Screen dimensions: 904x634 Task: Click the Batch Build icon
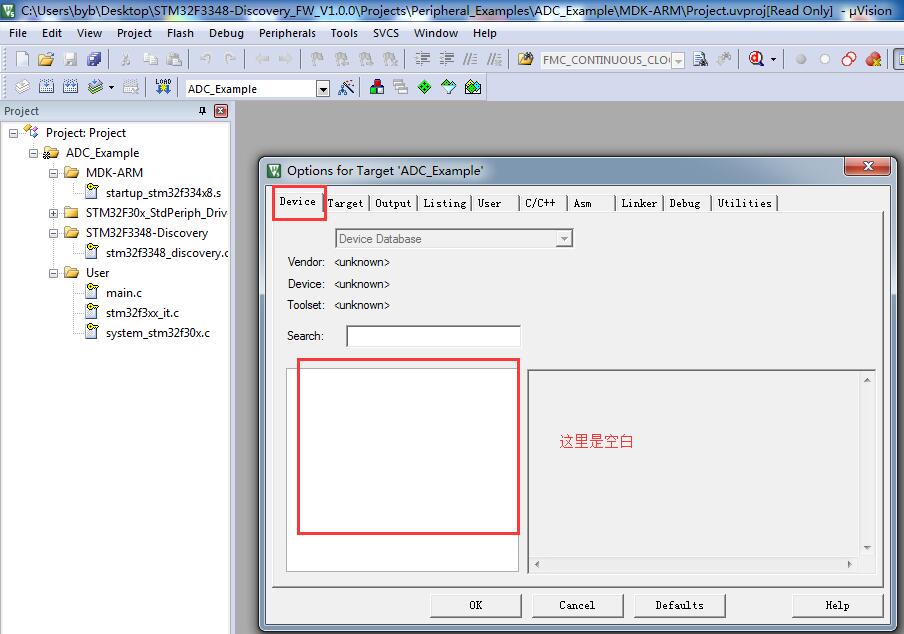coord(95,88)
